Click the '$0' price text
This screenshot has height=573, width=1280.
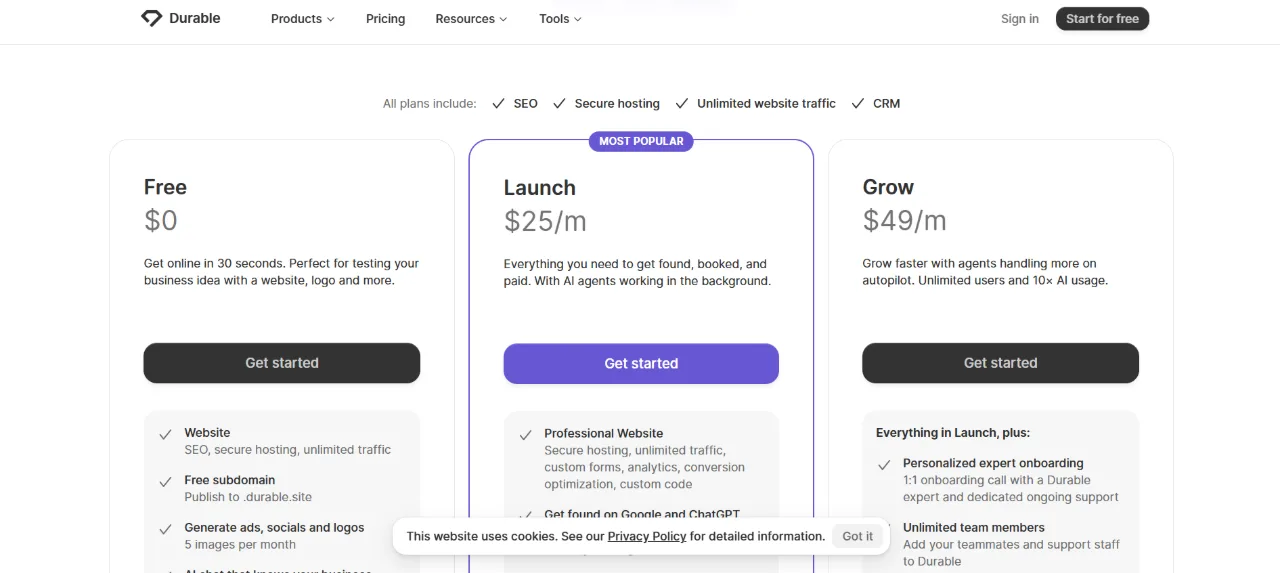[161, 220]
